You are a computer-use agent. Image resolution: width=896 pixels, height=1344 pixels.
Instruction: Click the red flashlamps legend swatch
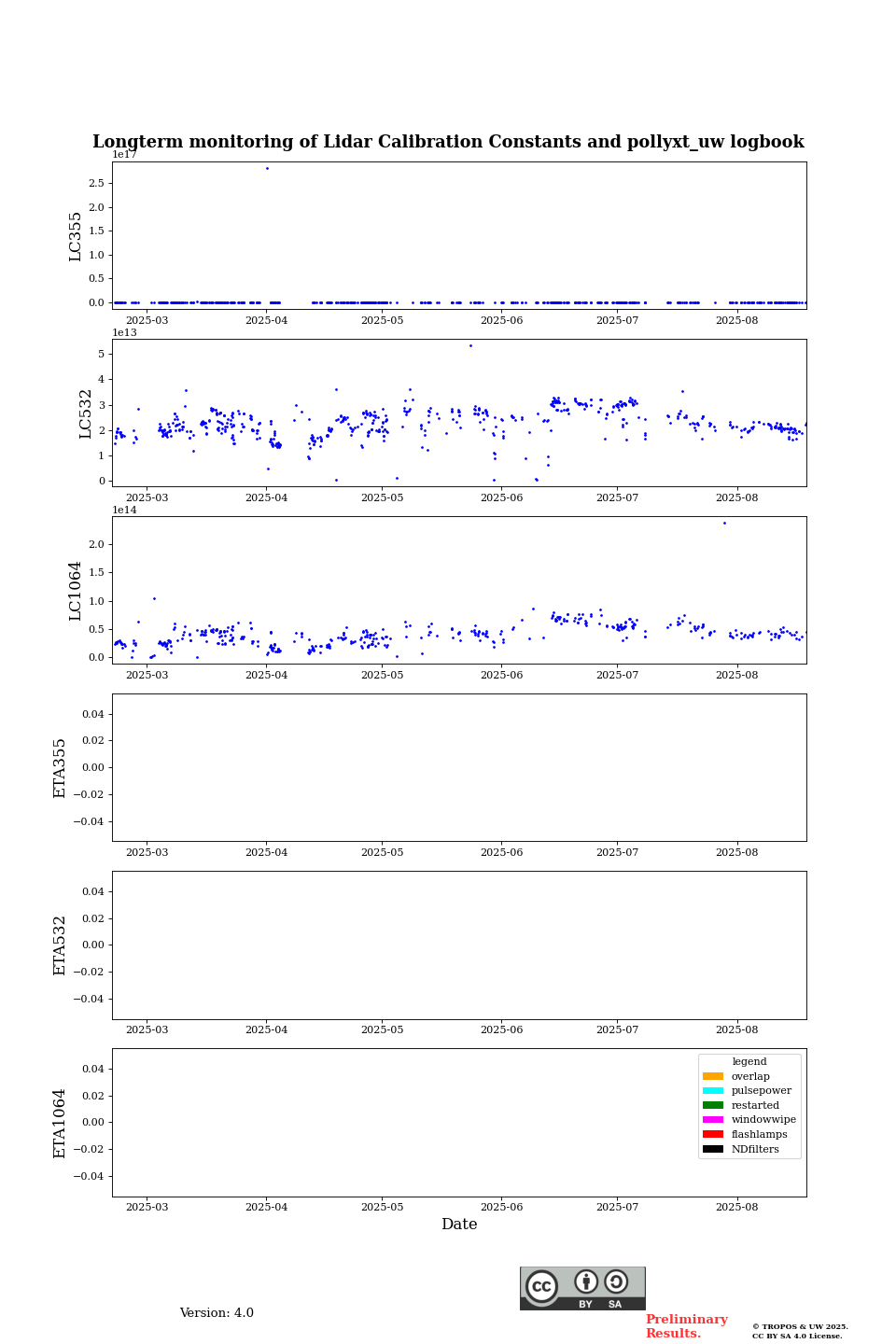point(713,1134)
